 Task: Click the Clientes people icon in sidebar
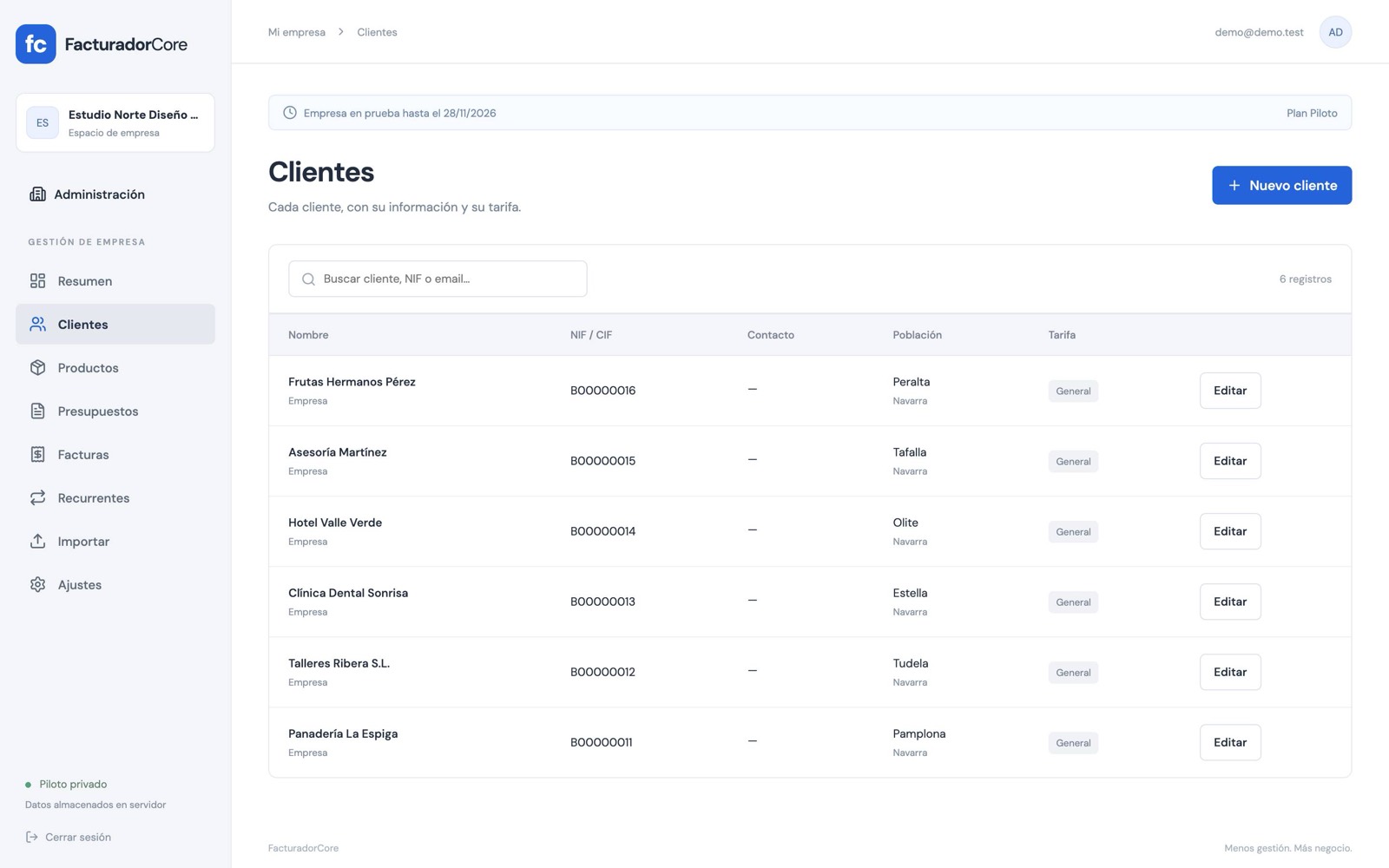point(37,324)
